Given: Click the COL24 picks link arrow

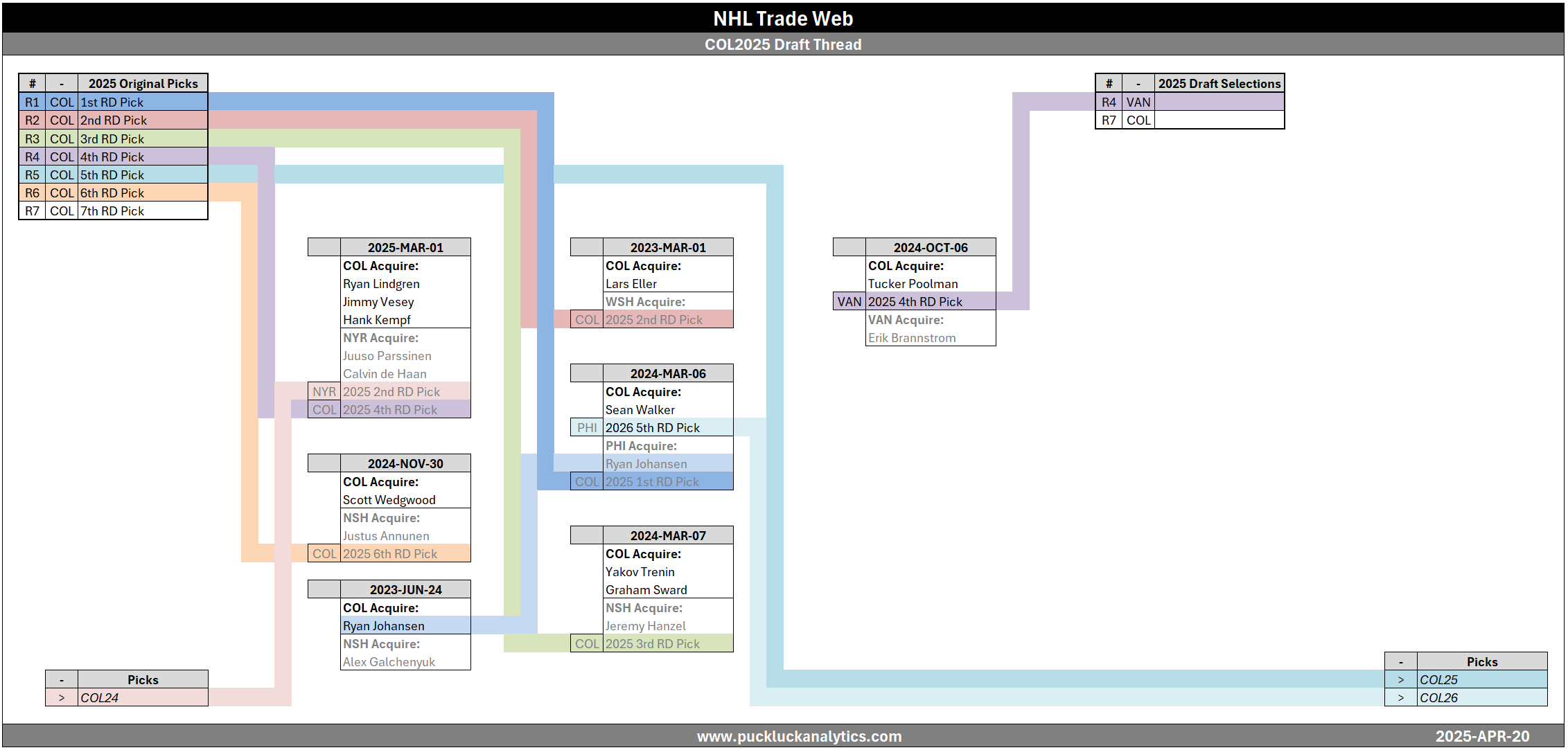Looking at the screenshot, I should 62,697.
